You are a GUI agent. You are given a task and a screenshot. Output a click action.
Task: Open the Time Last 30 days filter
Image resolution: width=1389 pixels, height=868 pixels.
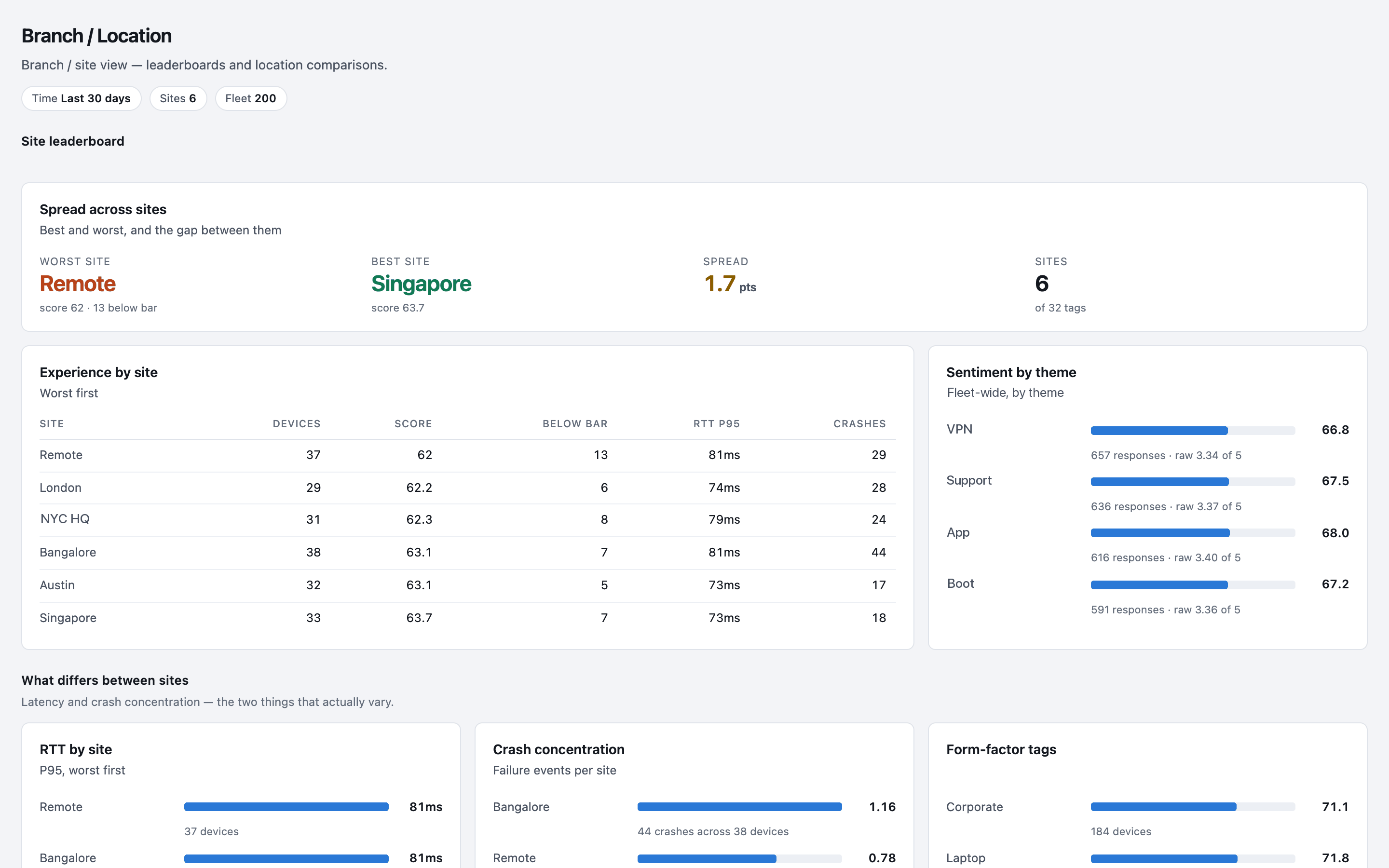(x=81, y=98)
